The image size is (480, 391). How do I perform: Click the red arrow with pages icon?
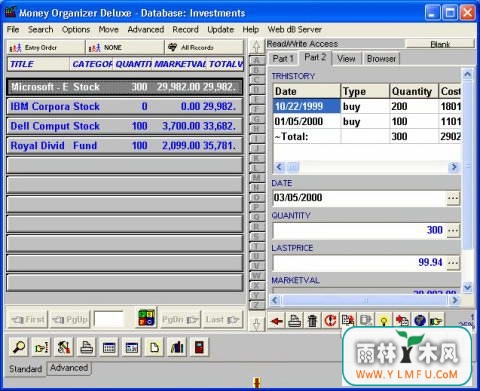(402, 321)
